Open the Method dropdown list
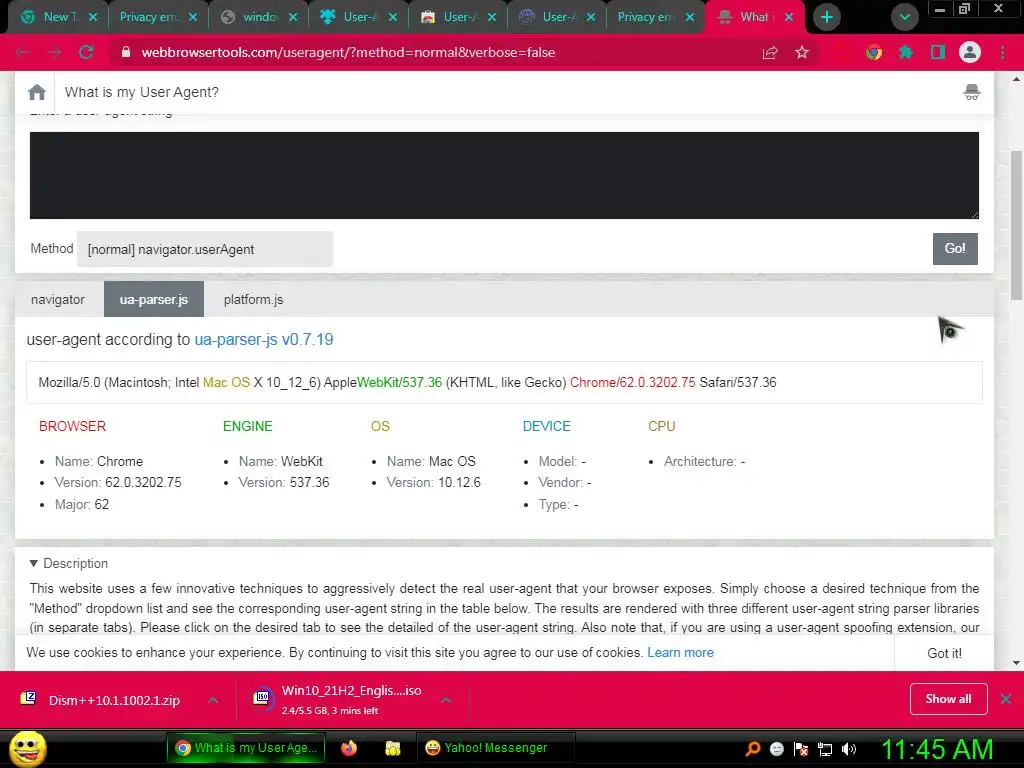The image size is (1024, 768). click(x=205, y=249)
